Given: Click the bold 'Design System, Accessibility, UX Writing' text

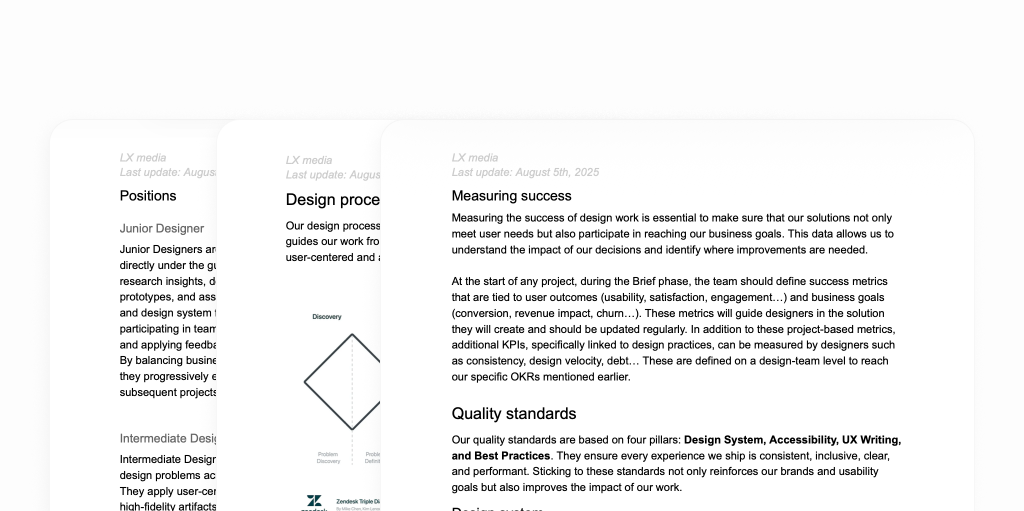Looking at the screenshot, I should [792, 440].
